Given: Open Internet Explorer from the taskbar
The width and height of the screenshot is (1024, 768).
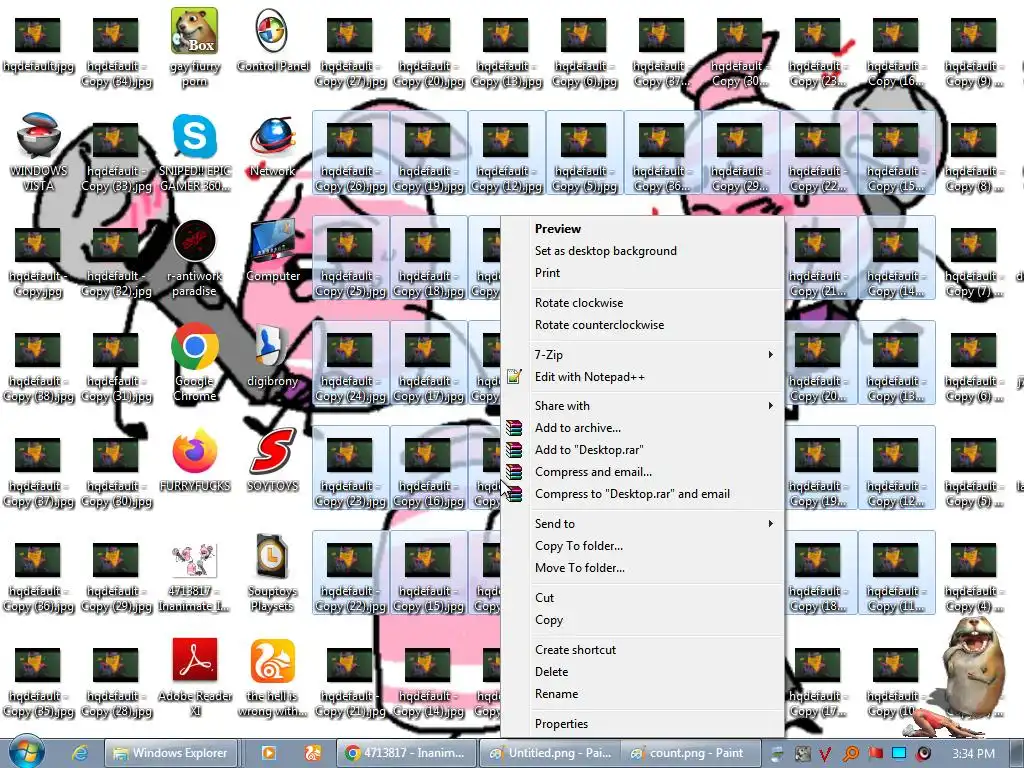Looking at the screenshot, I should click(x=80, y=753).
